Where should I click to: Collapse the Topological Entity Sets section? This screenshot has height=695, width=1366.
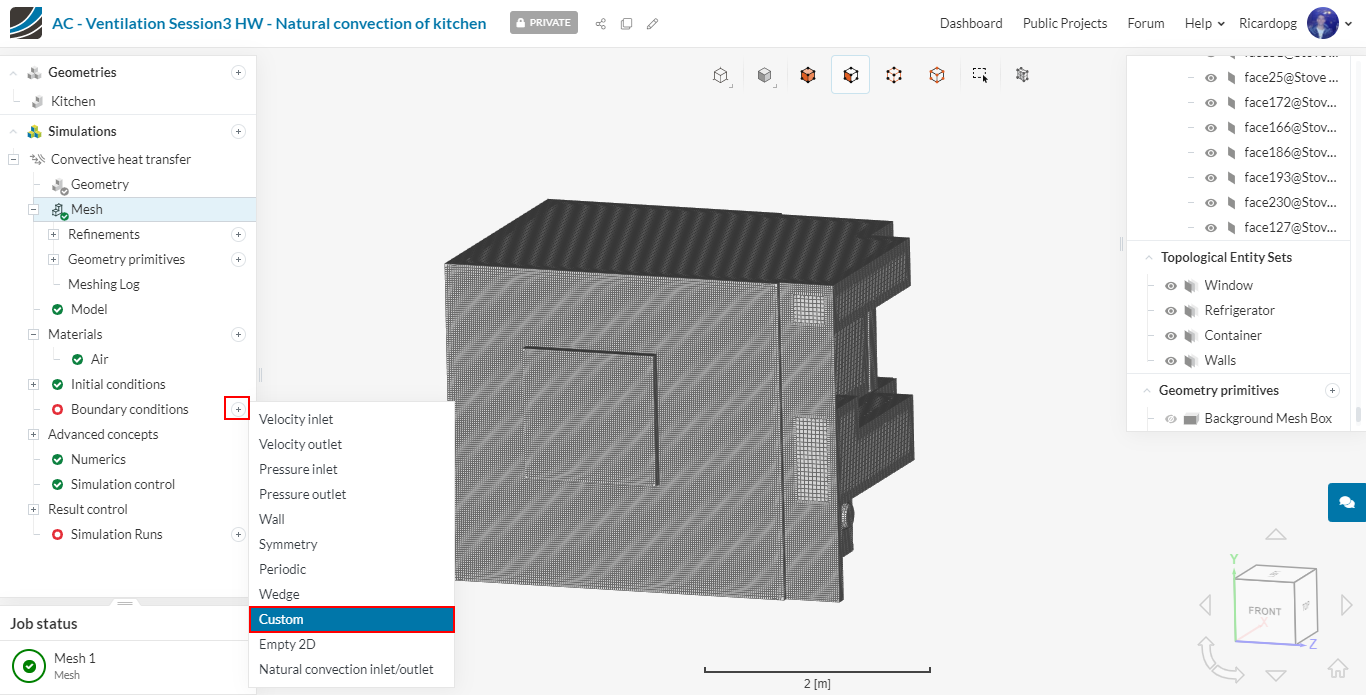(1147, 257)
